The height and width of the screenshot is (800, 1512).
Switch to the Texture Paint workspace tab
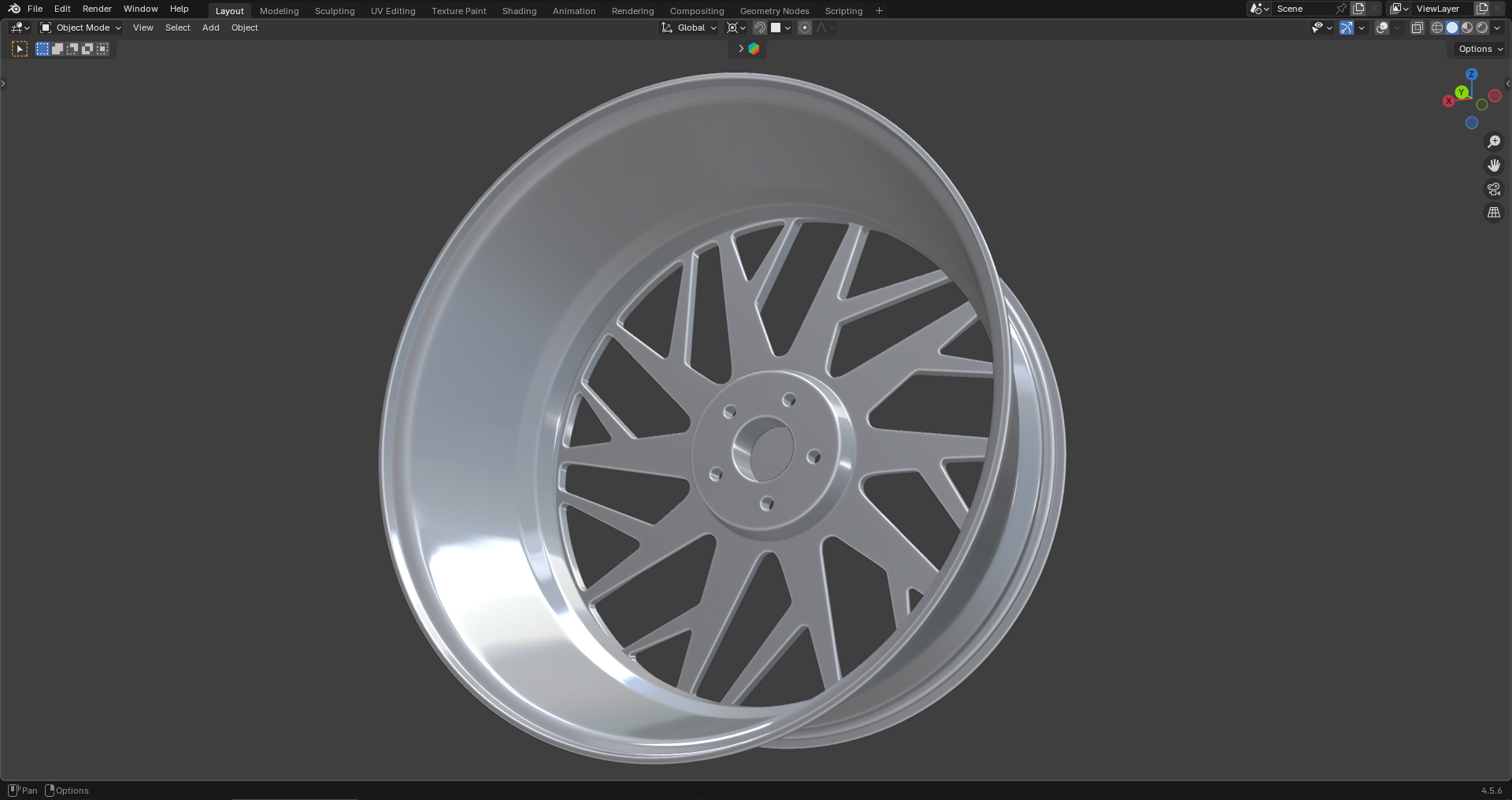coord(459,11)
